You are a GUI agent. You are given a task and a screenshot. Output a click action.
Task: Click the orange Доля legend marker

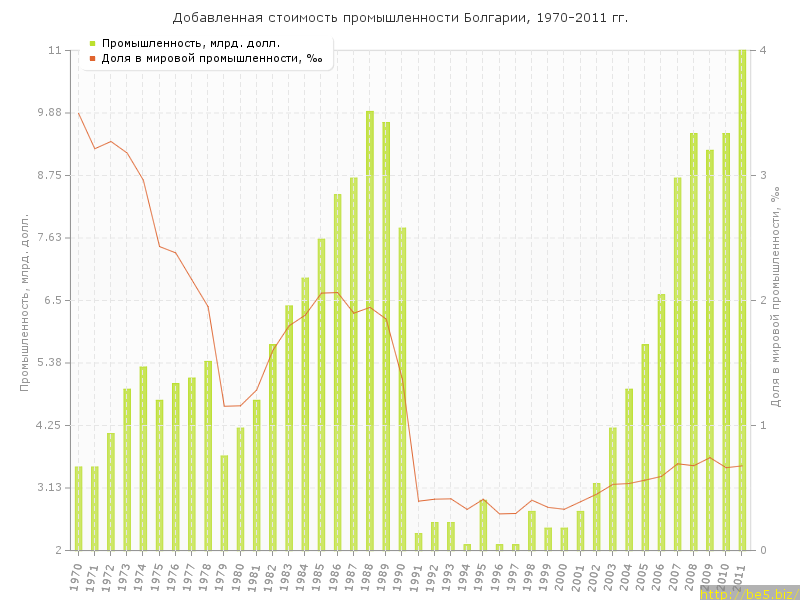pyautogui.click(x=92, y=58)
